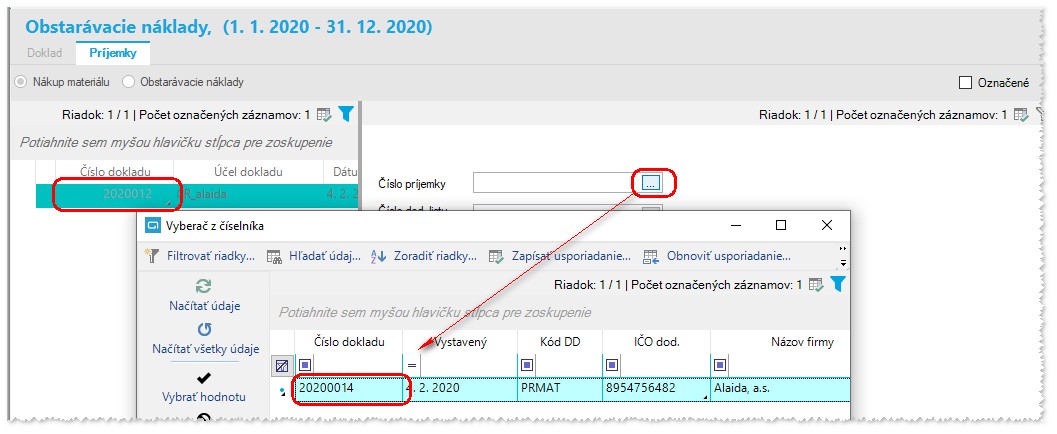Select the Alaida, a.s. company cell
This screenshot has width=1057, height=434.
tap(781, 389)
